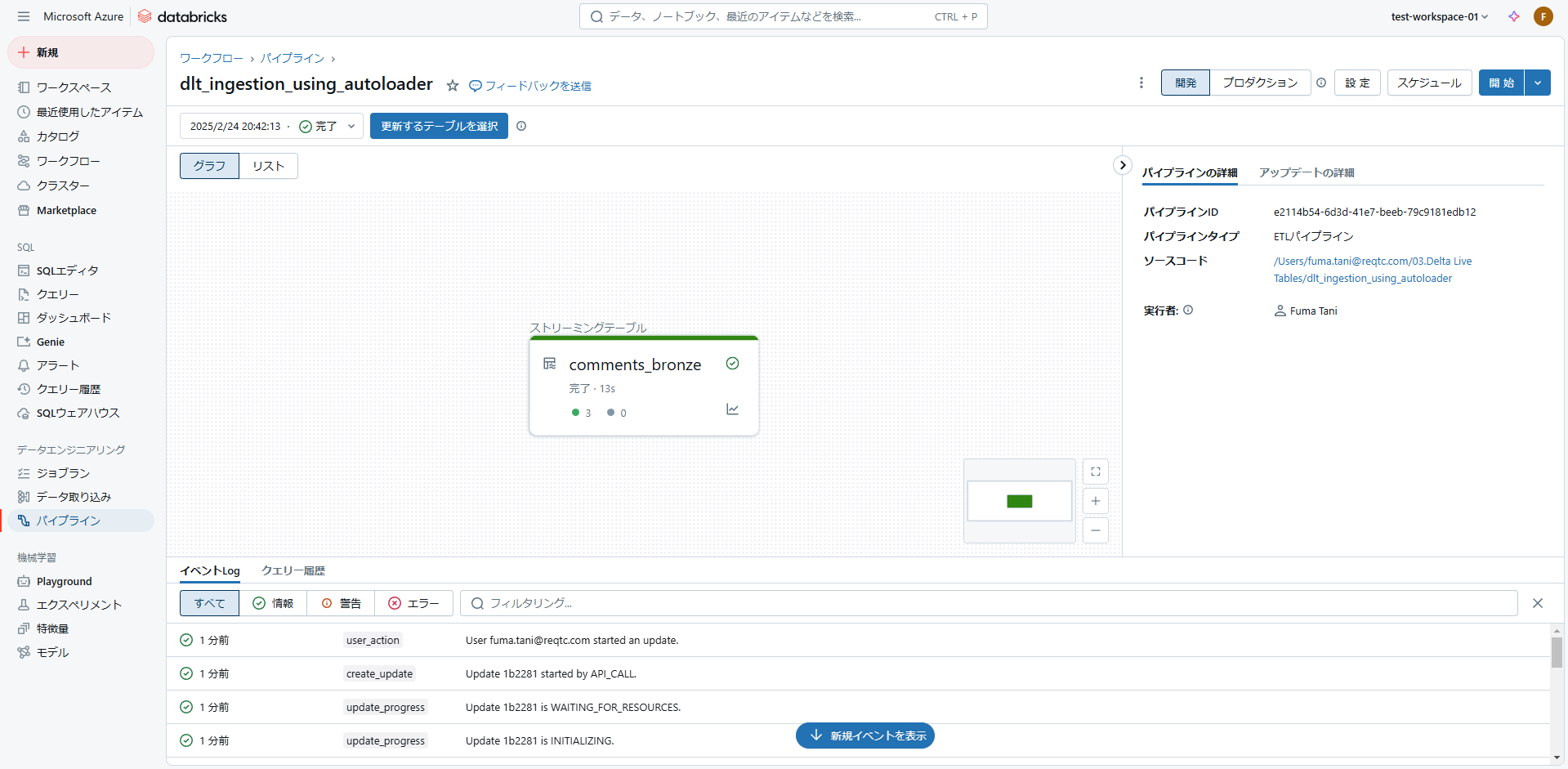Select the Event Log tab
This screenshot has height=769, width=1568.
pos(210,570)
